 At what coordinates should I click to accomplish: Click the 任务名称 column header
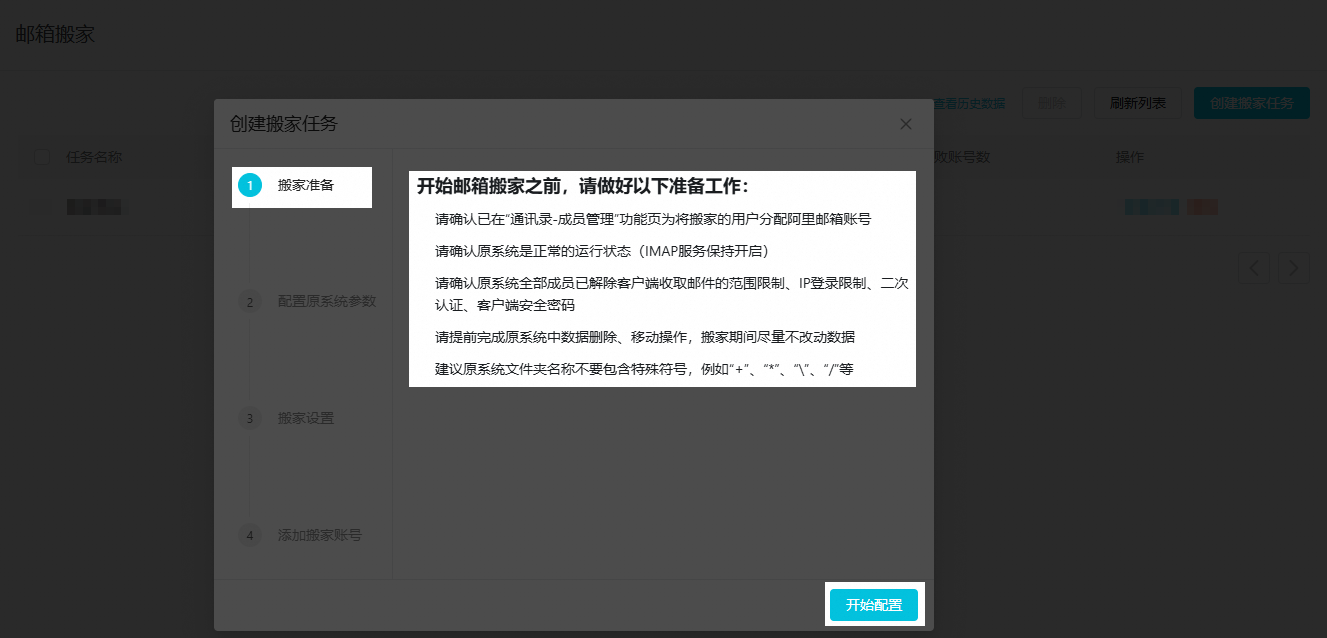tap(94, 157)
